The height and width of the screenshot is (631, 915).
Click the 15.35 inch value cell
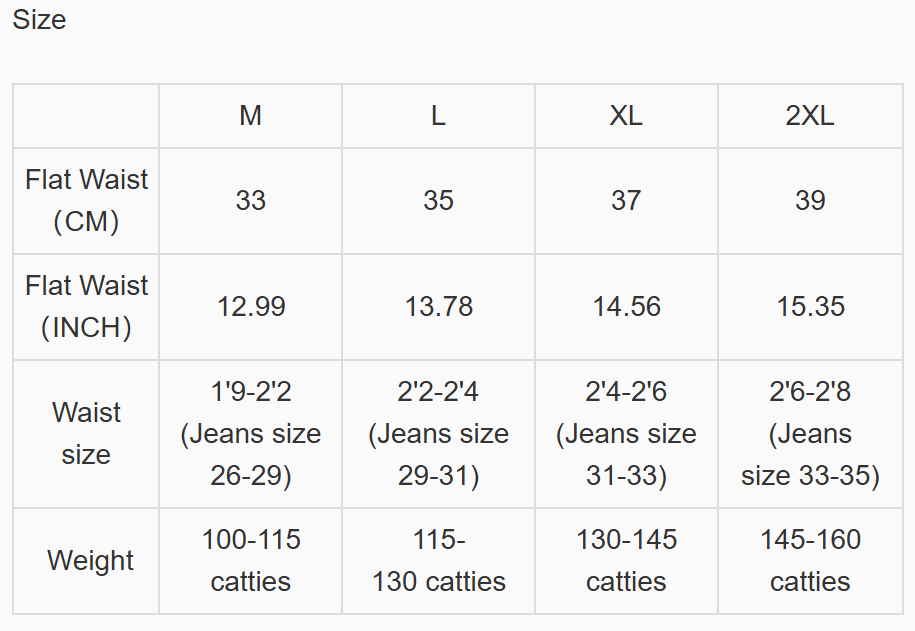[810, 307]
